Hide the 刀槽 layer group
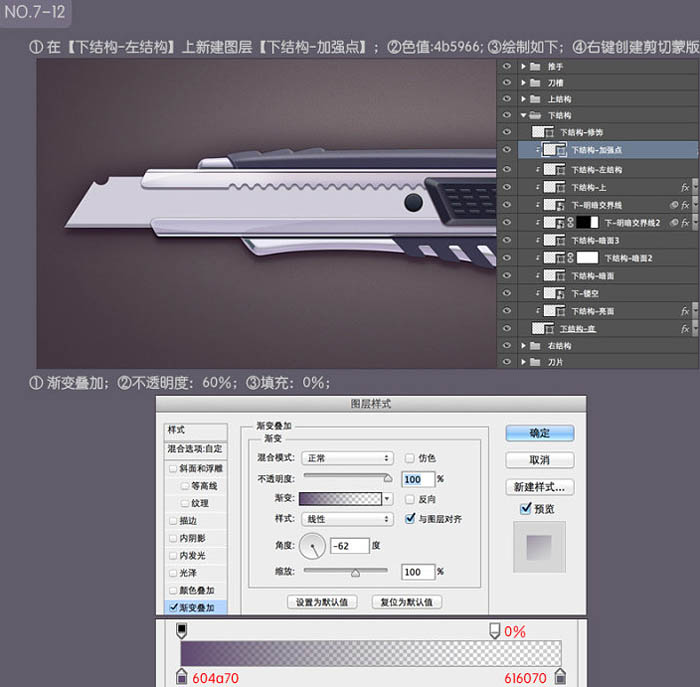 tap(506, 83)
